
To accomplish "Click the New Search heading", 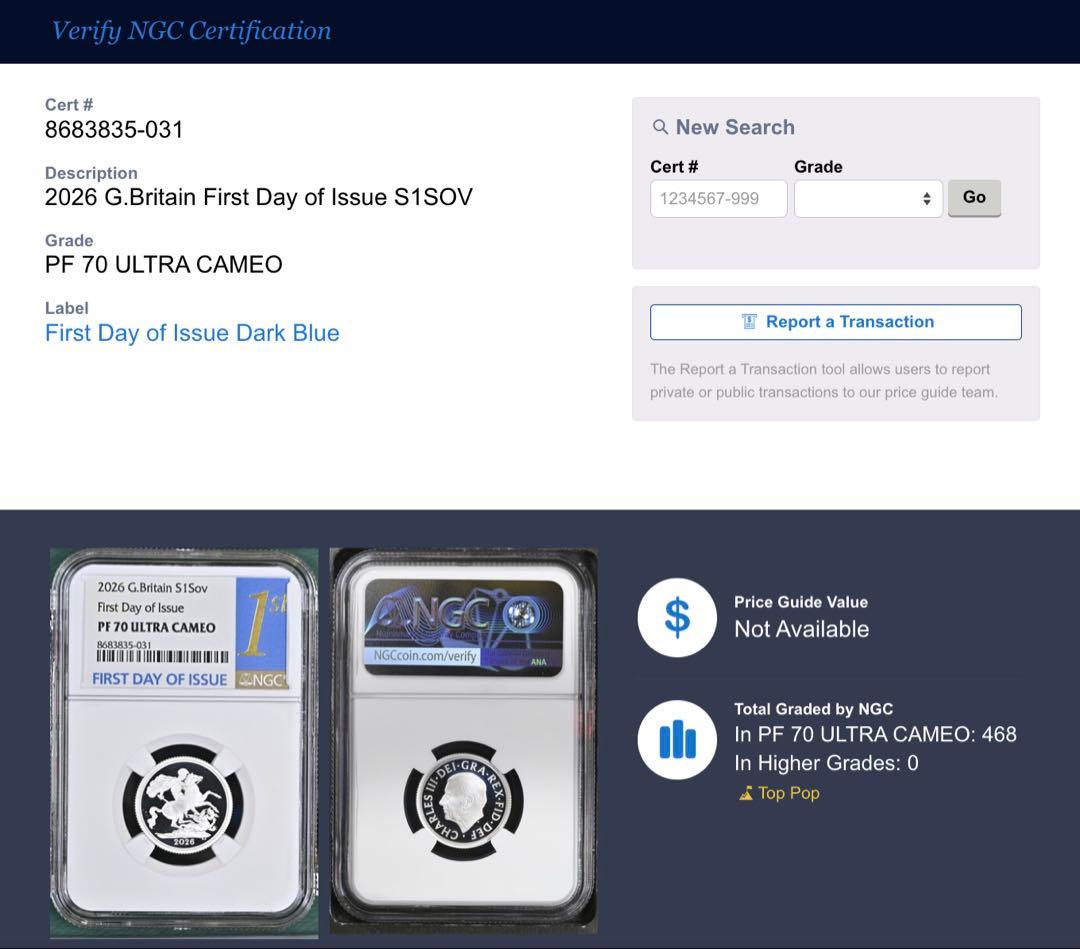I will [735, 127].
